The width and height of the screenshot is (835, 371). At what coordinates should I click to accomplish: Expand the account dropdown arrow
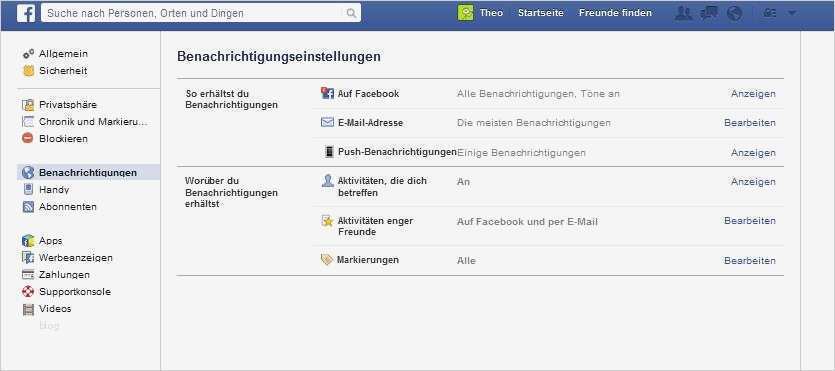(792, 13)
